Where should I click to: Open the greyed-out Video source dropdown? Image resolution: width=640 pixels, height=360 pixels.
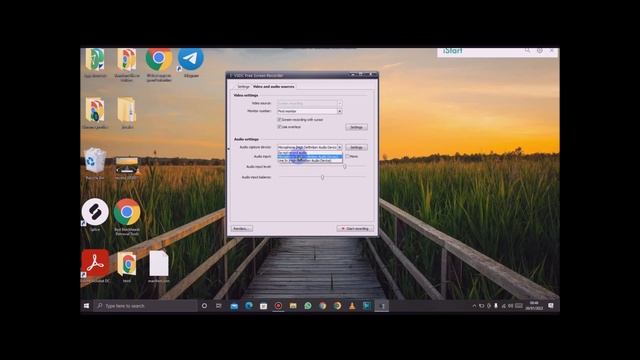[x=310, y=103]
